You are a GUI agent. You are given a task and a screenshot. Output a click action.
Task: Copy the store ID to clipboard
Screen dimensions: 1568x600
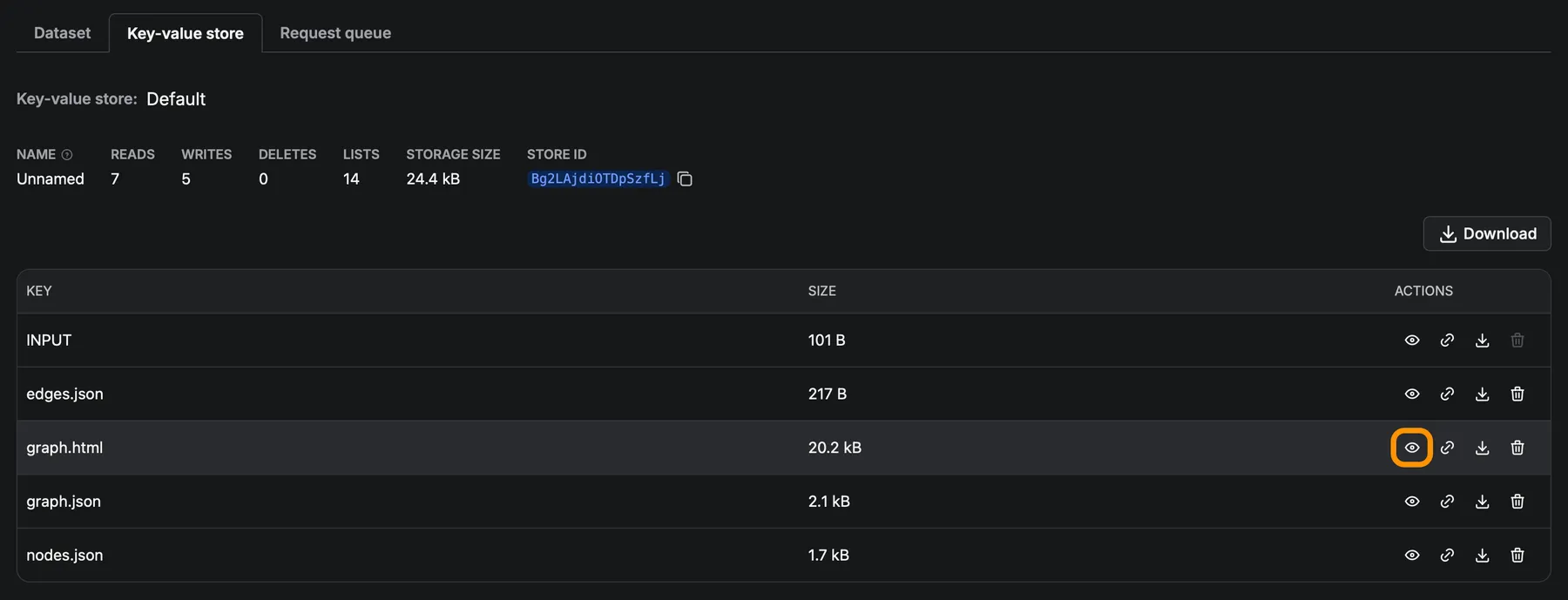point(685,179)
